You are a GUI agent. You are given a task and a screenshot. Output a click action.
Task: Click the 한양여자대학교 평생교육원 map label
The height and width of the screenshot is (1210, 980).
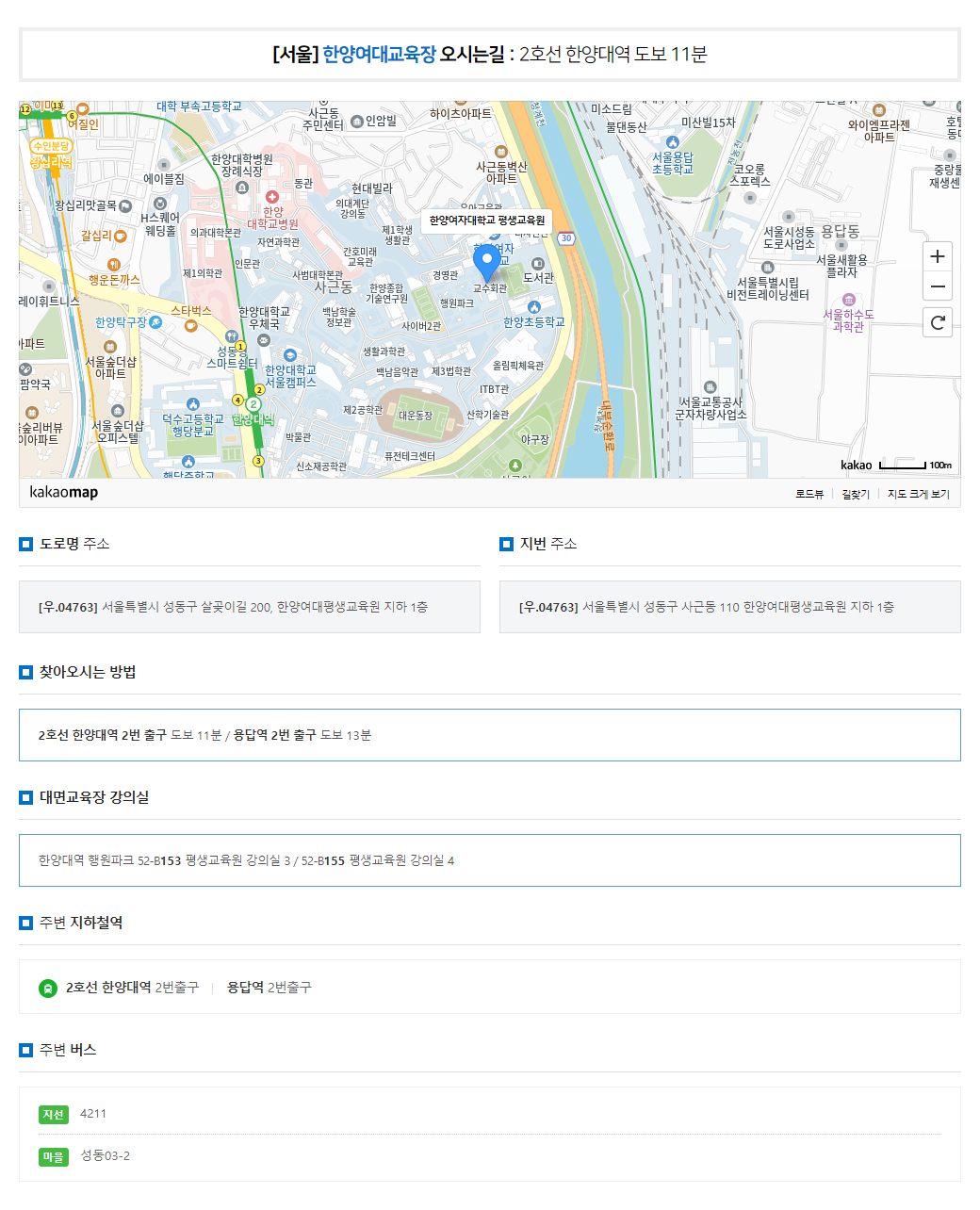(x=486, y=221)
